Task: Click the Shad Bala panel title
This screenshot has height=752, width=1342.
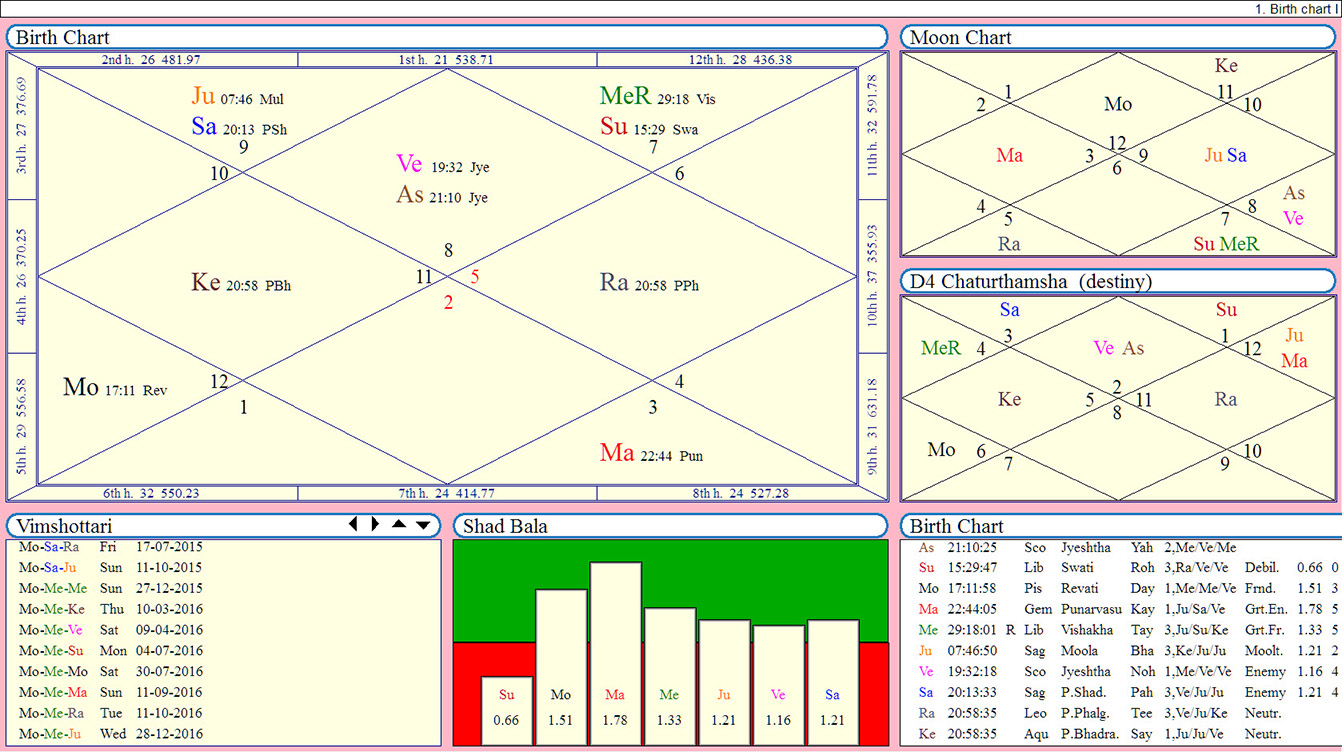Action: click(x=504, y=527)
